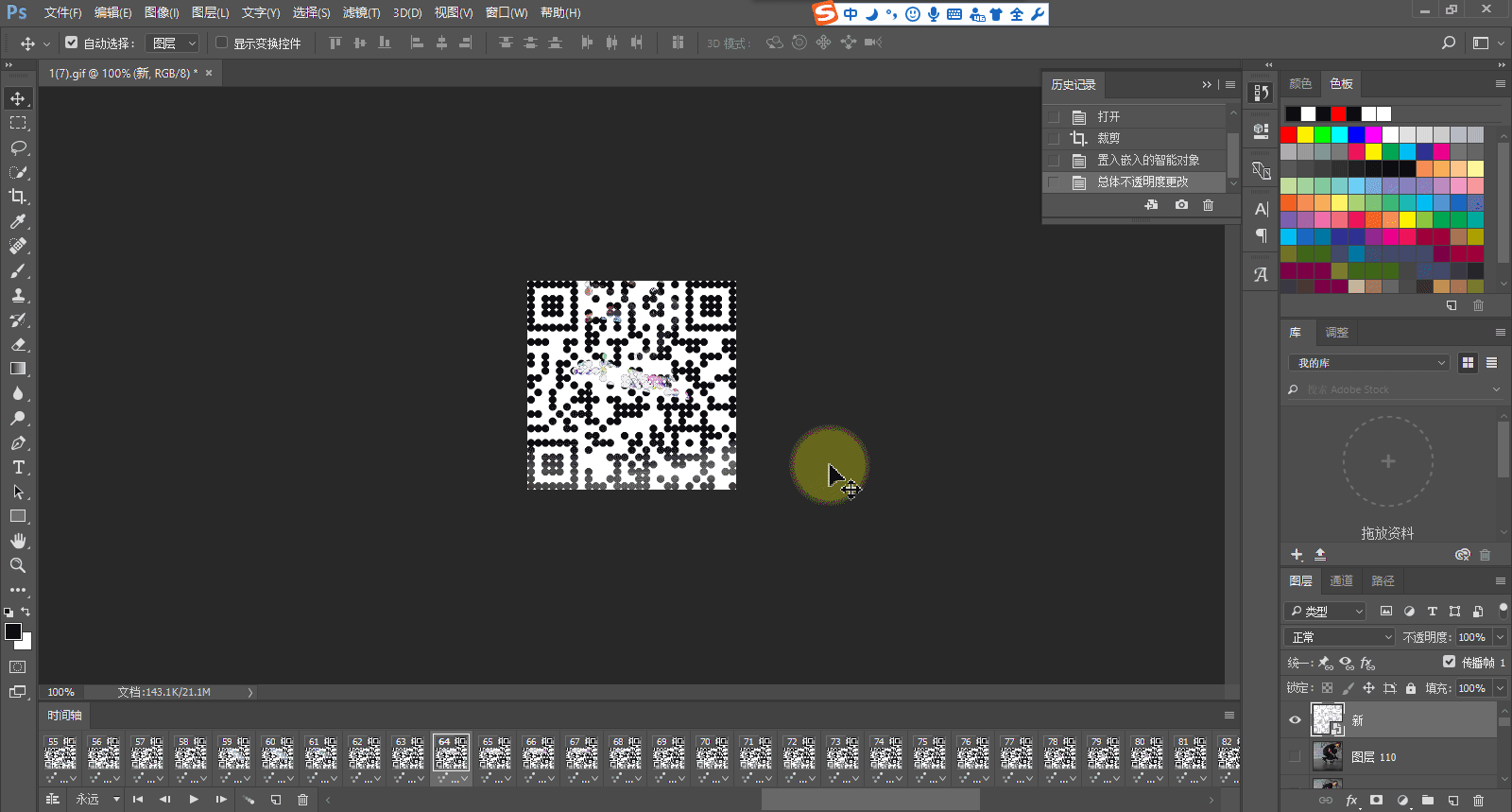Play the timeline animation
1512x812 pixels.
click(194, 800)
